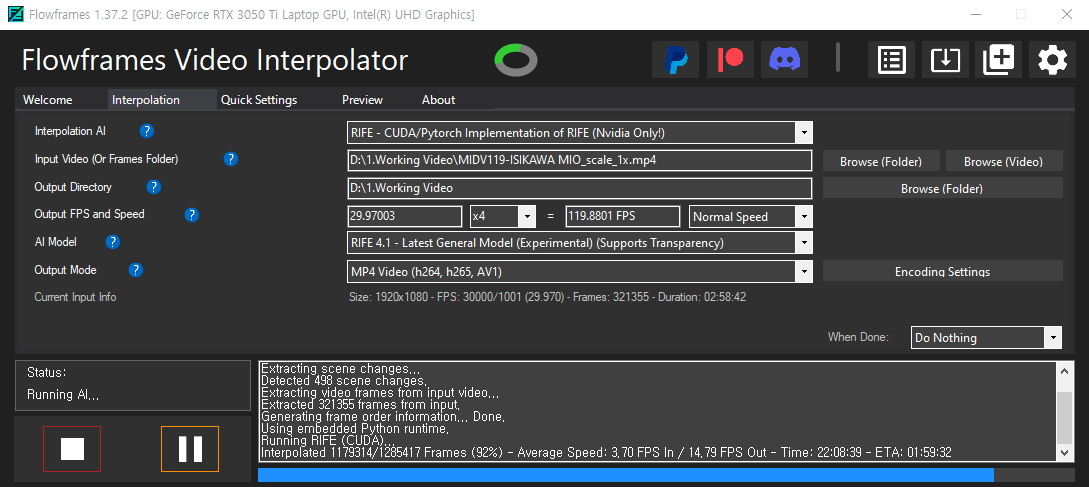Click the input video path field
1089x487 pixels.
click(x=579, y=160)
